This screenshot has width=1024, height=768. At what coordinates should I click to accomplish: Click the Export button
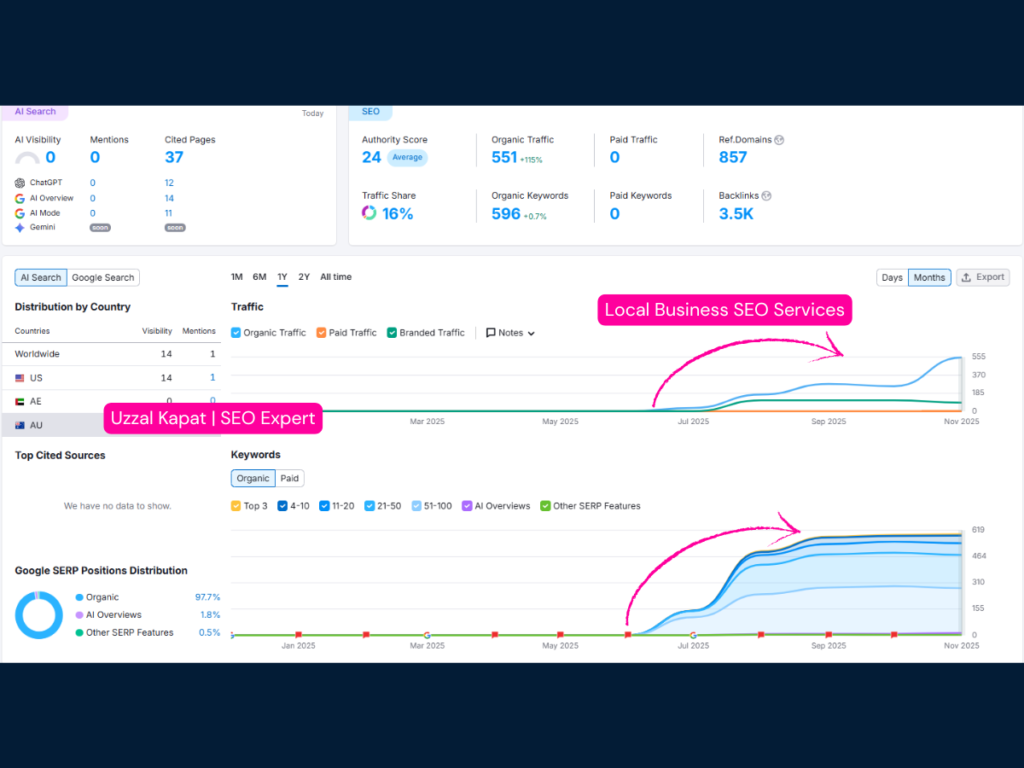click(x=982, y=278)
